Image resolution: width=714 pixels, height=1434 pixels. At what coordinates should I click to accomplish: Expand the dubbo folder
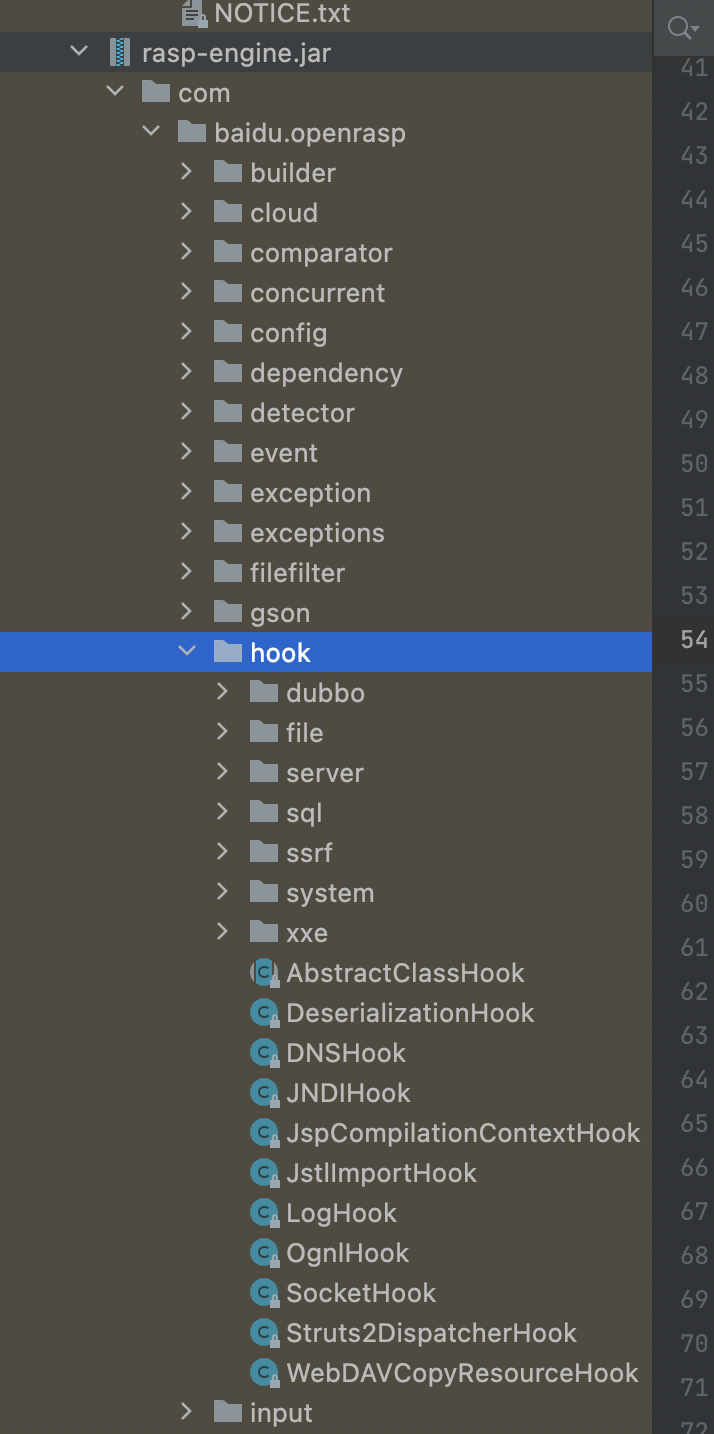click(x=223, y=692)
